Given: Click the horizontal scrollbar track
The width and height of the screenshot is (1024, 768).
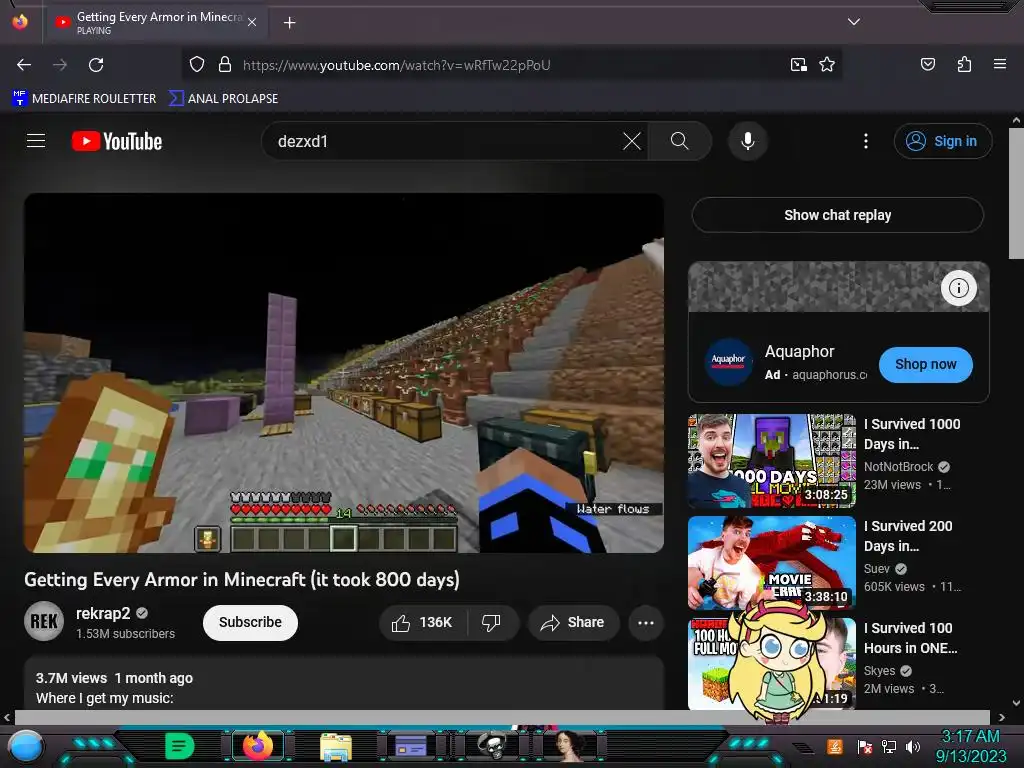Looking at the screenshot, I should click(502, 717).
